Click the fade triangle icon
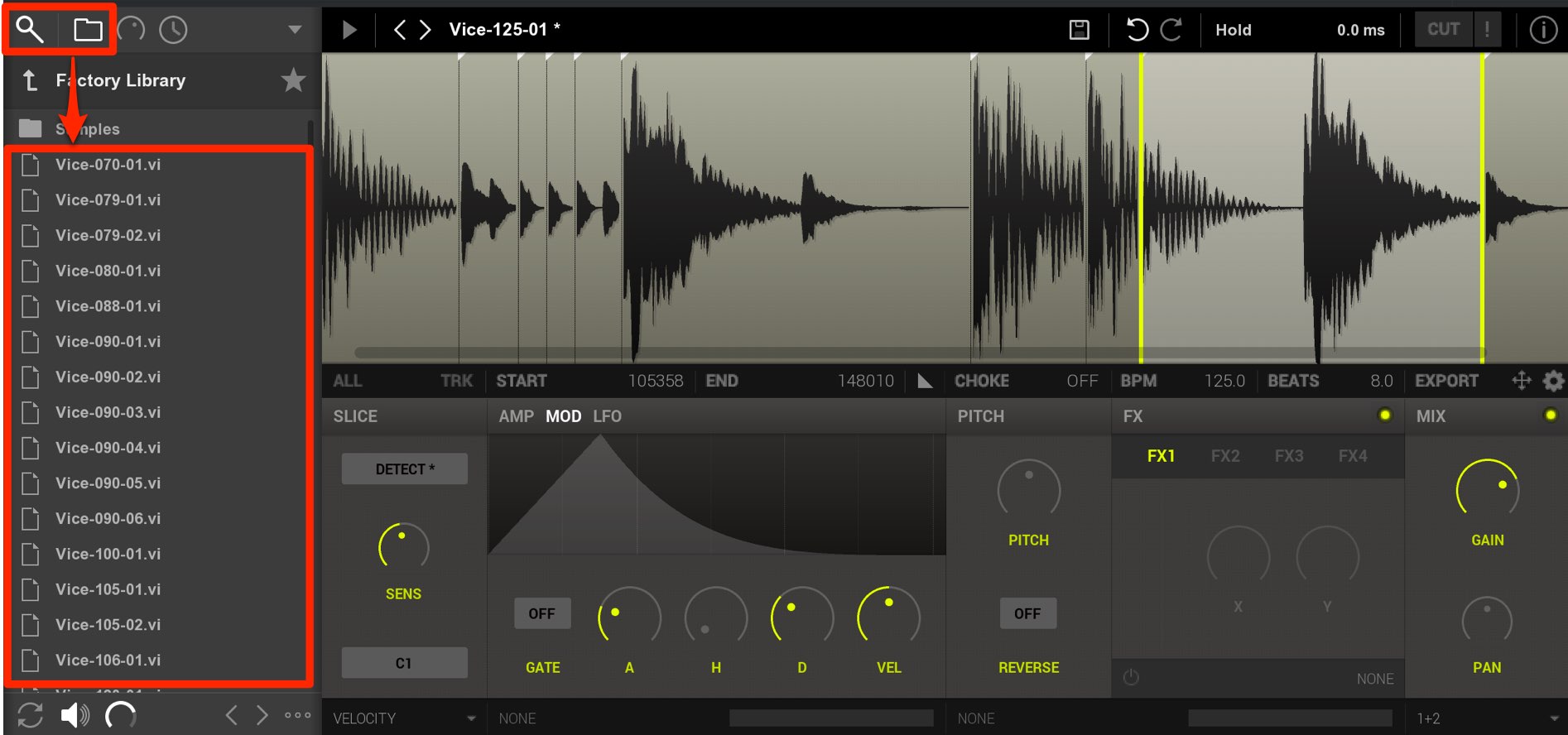The image size is (1568, 735). pyautogui.click(x=926, y=381)
